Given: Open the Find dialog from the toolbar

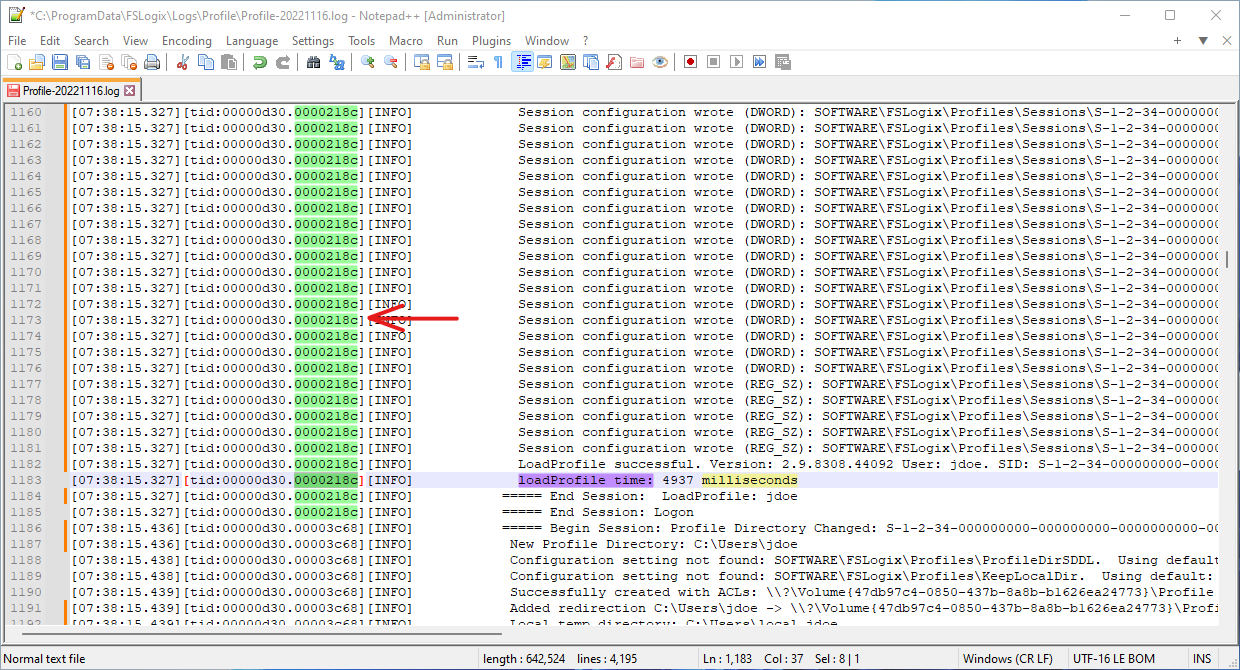Looking at the screenshot, I should pos(313,62).
